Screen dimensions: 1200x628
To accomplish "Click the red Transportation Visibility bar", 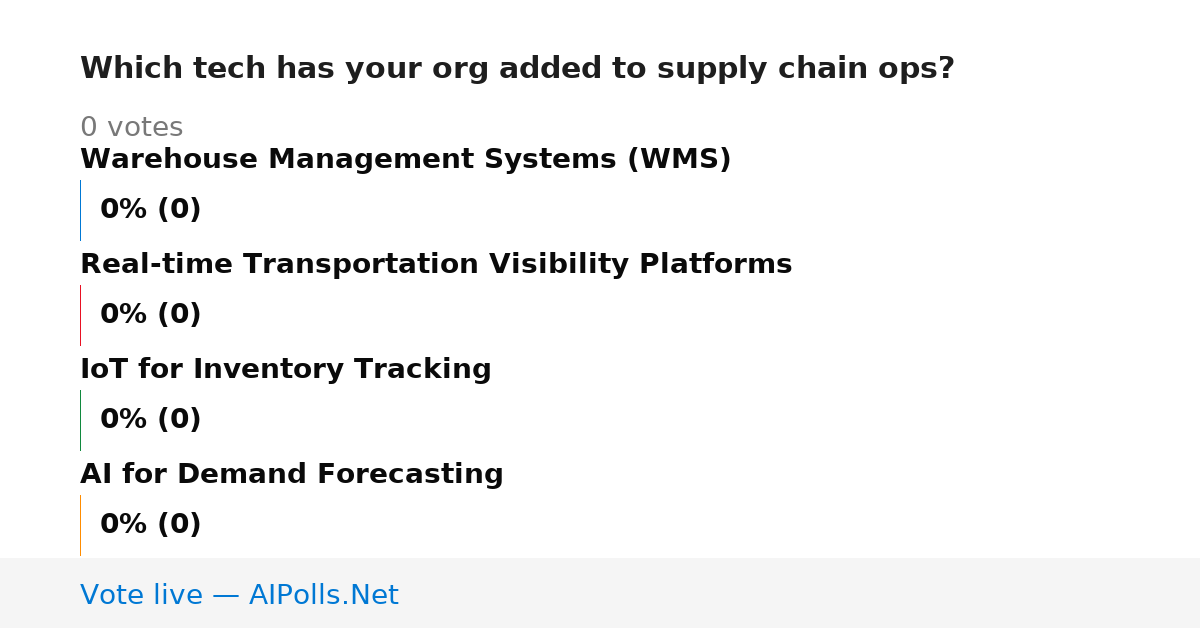I will point(80,315).
